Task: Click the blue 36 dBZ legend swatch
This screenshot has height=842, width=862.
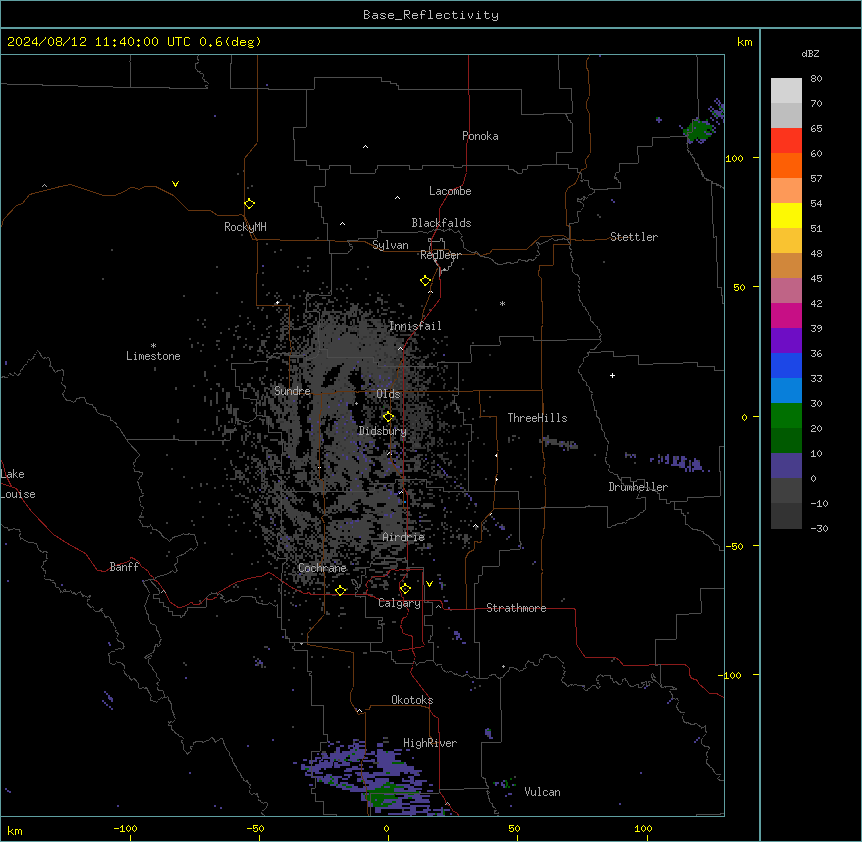Action: 786,365
